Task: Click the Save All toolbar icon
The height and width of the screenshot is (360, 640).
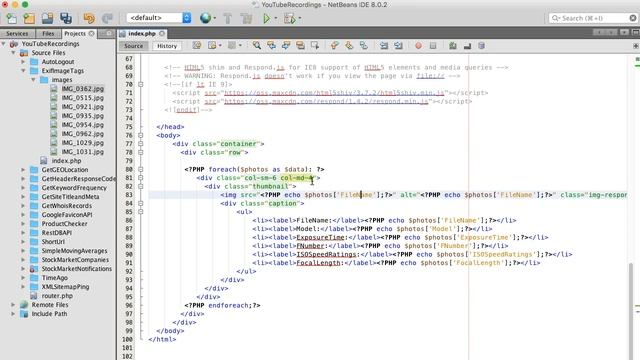Action: coord(66,18)
